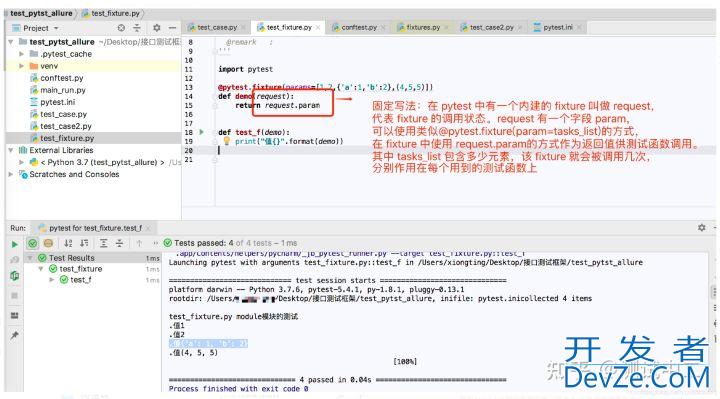Expand test_f results node

pos(52,280)
